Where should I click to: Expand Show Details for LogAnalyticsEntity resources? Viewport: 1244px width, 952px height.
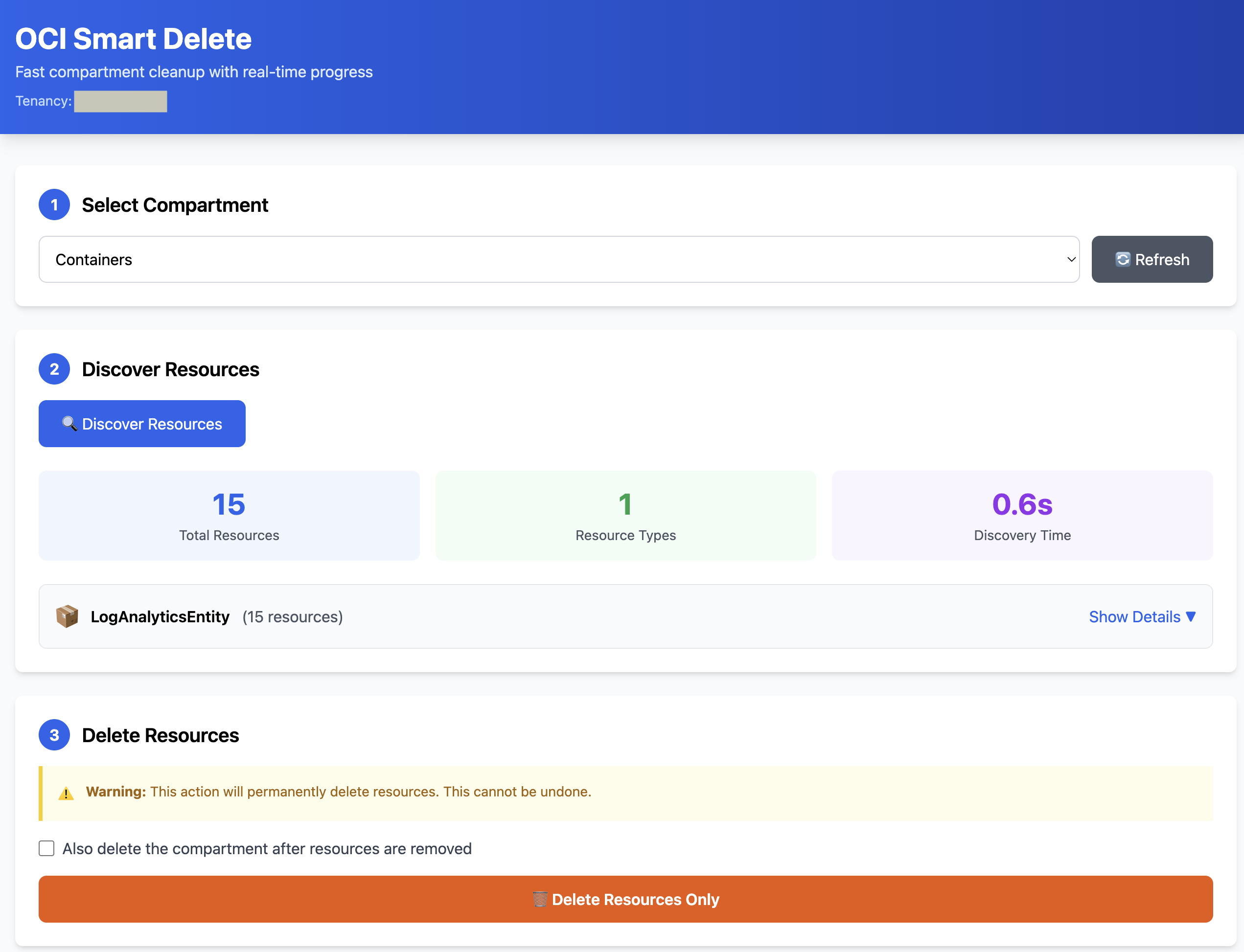point(1142,616)
